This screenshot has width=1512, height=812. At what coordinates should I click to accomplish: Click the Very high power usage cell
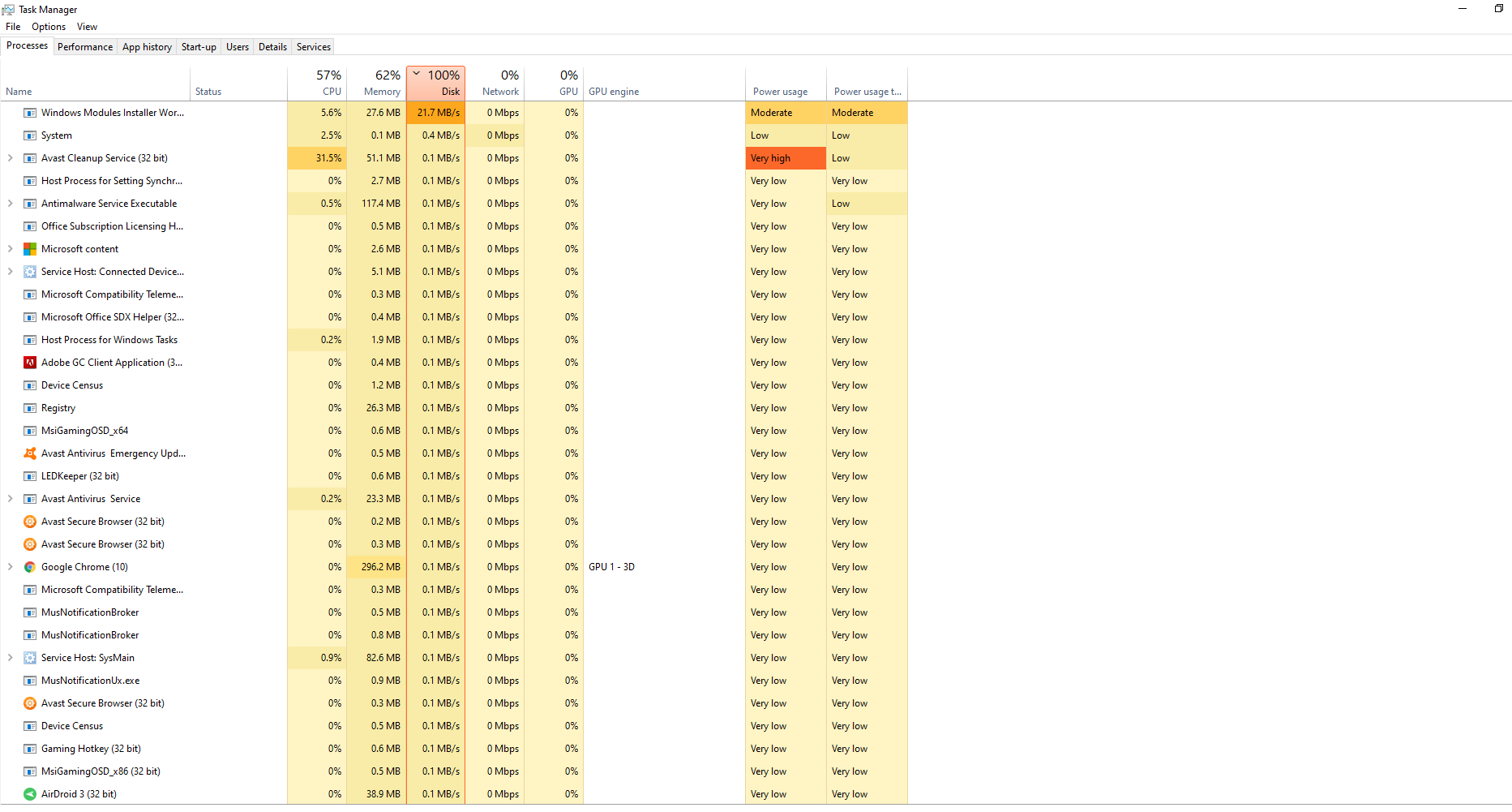pos(786,158)
